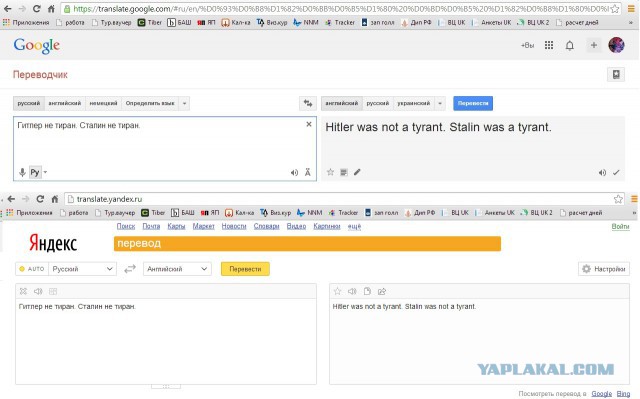Screen dimensions: 640x399
Task: Reload the Google Translate page
Action: point(36,9)
